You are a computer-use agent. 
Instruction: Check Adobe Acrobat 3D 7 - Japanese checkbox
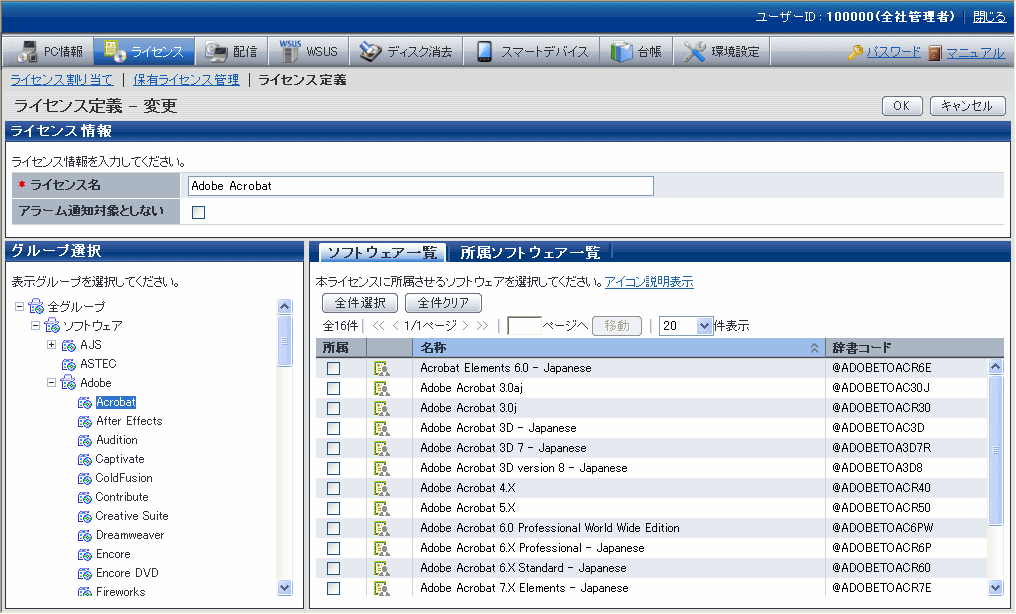(333, 449)
